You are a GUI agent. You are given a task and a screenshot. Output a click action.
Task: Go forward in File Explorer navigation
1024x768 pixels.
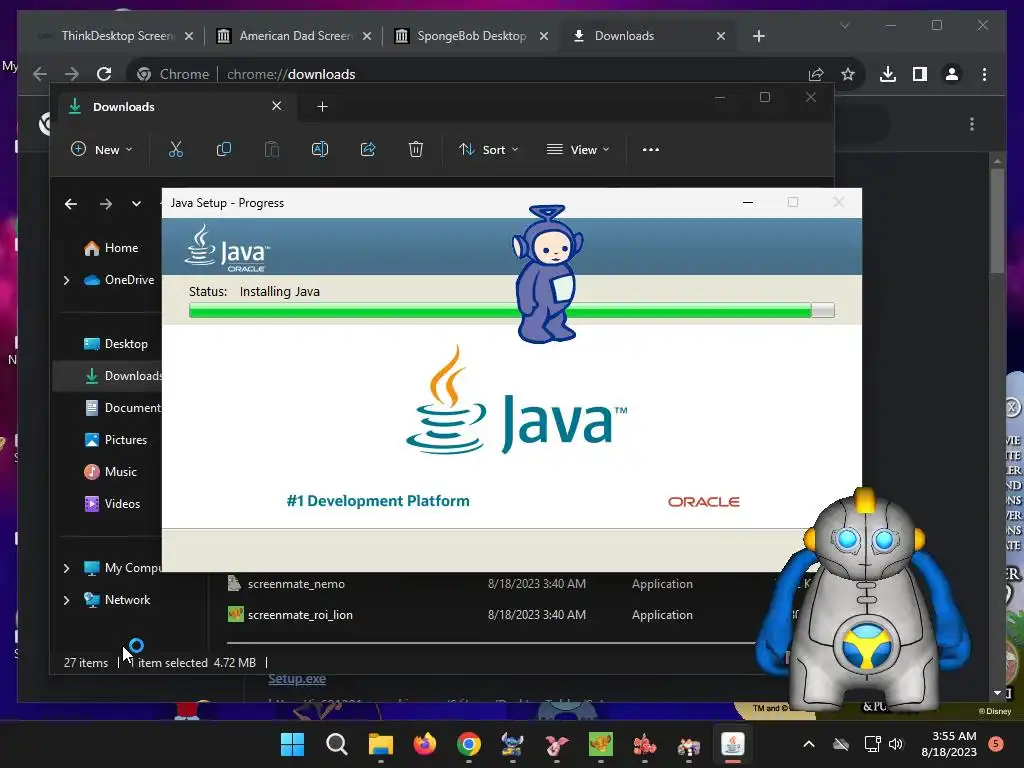click(x=106, y=204)
